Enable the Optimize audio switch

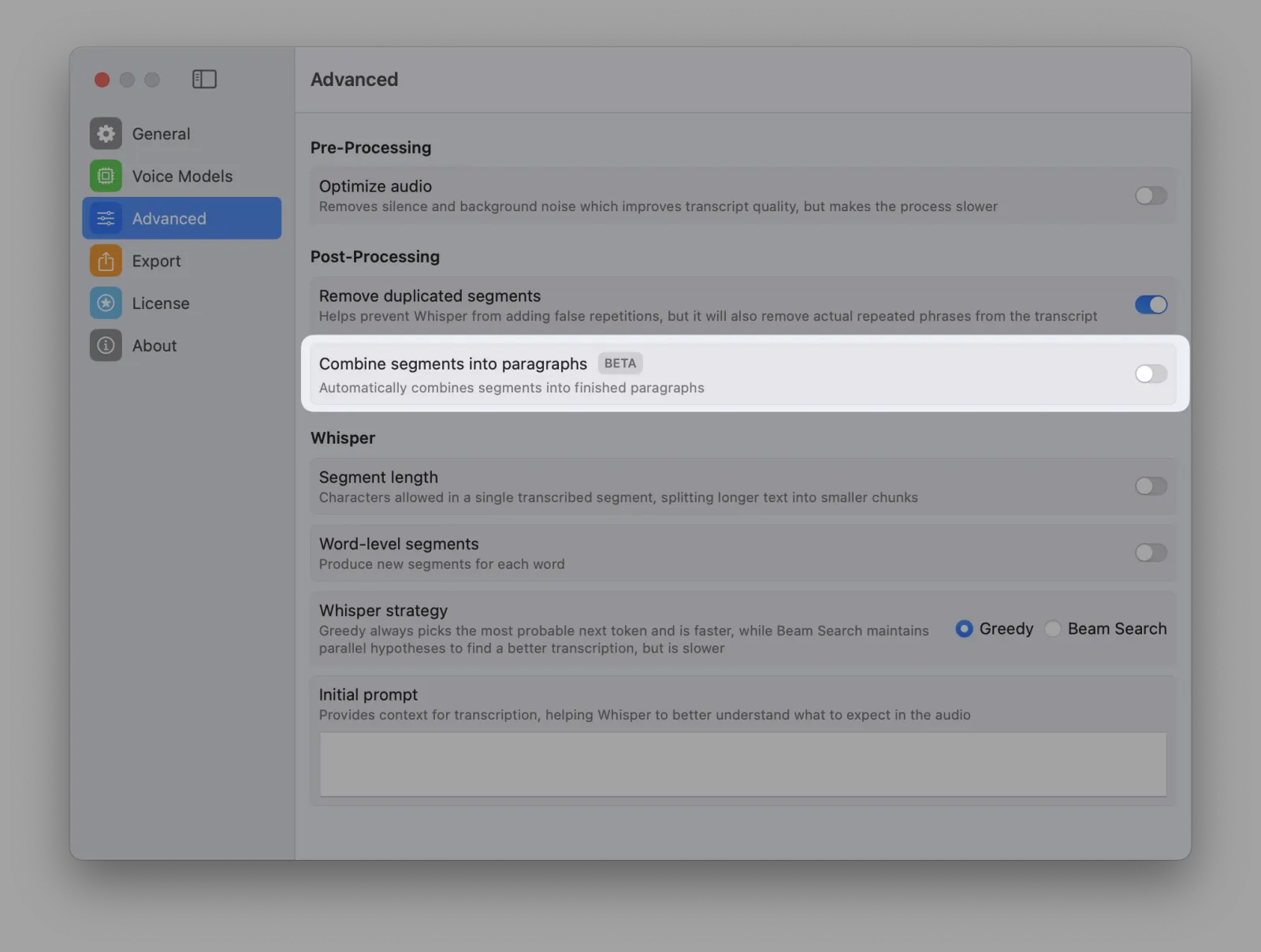[1151, 195]
